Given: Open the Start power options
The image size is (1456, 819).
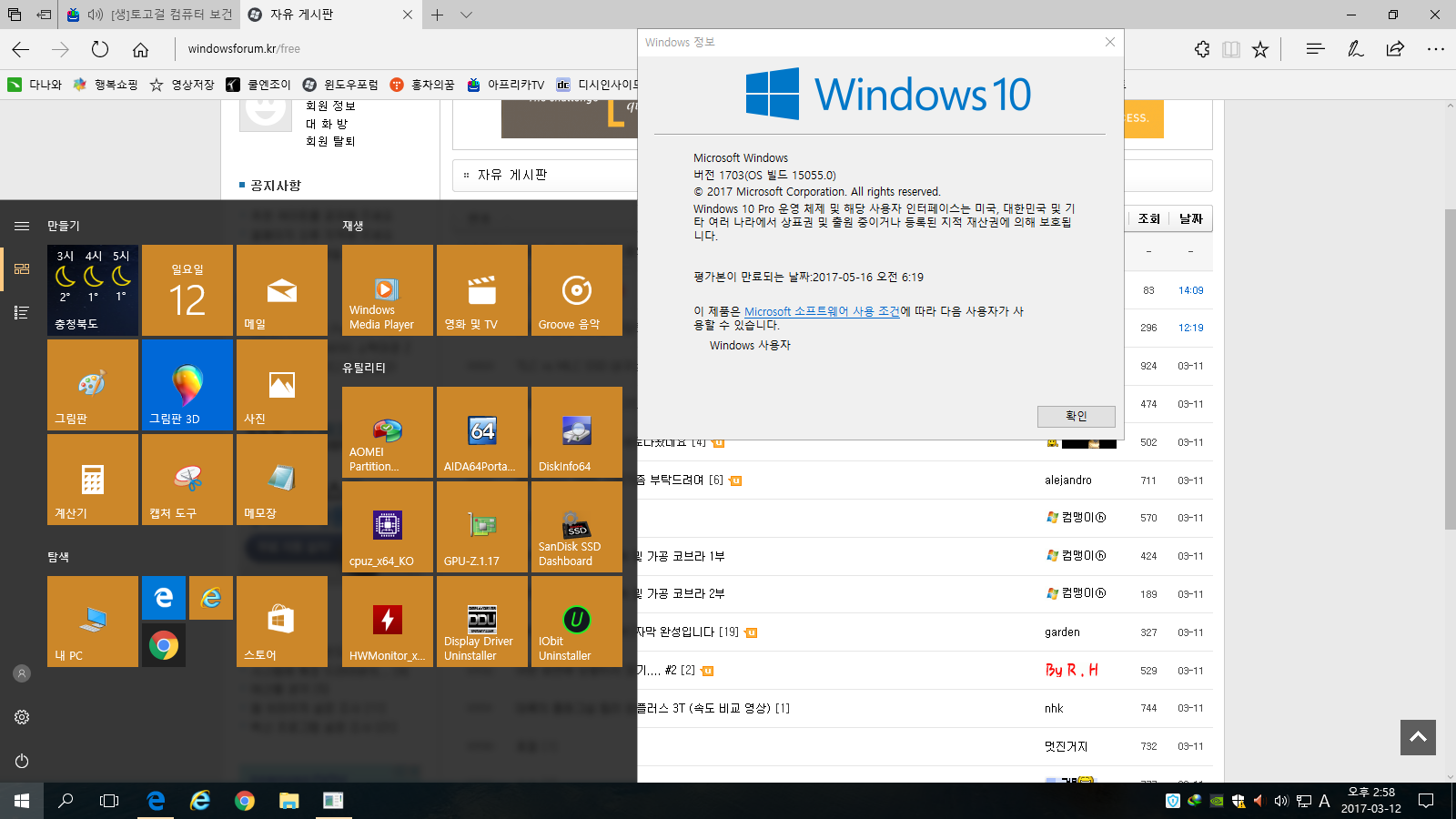Looking at the screenshot, I should [22, 761].
